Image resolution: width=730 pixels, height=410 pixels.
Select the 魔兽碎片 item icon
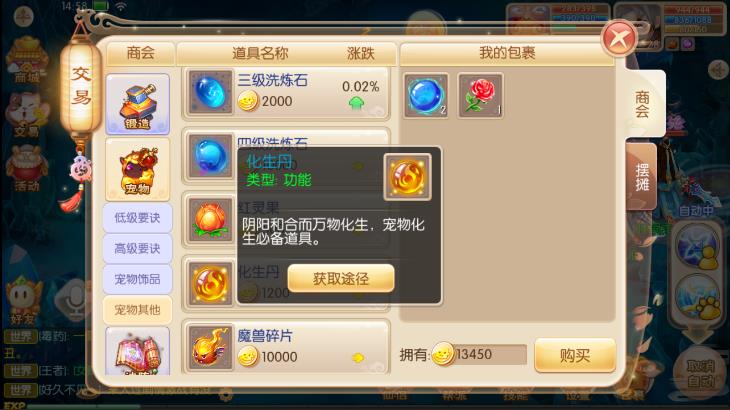[x=210, y=347]
